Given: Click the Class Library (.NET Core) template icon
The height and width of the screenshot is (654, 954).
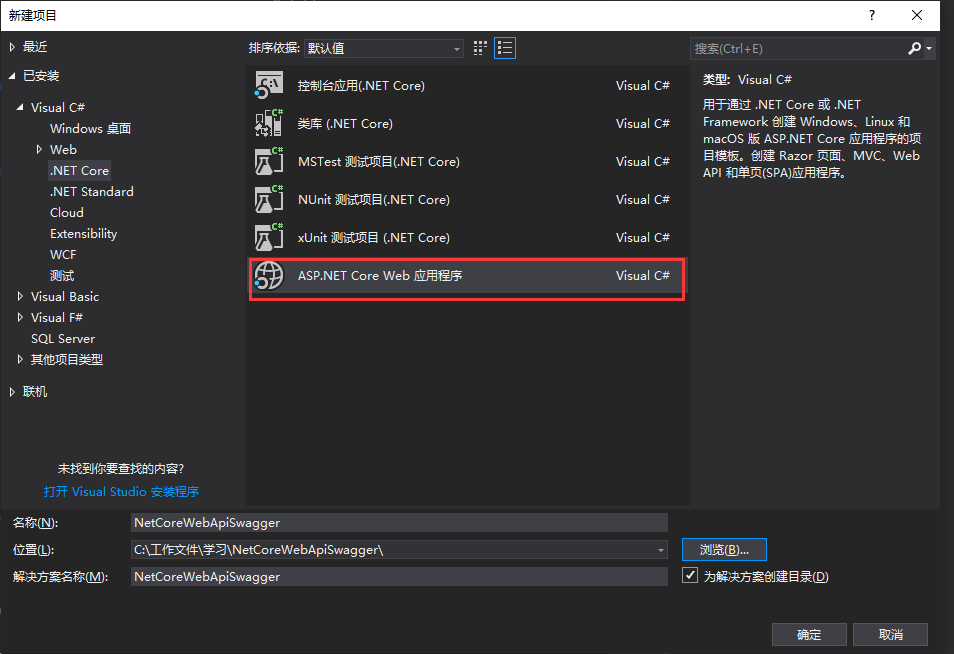Looking at the screenshot, I should tap(269, 123).
